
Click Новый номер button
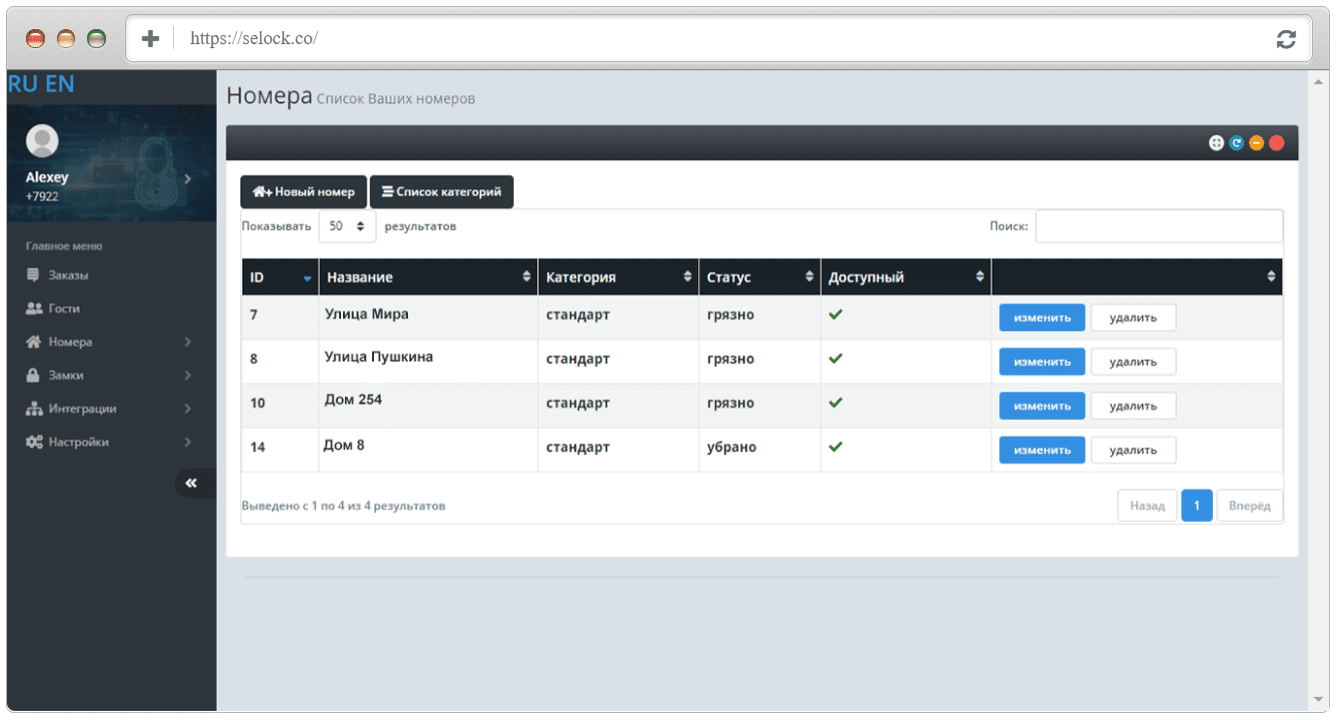[303, 192]
